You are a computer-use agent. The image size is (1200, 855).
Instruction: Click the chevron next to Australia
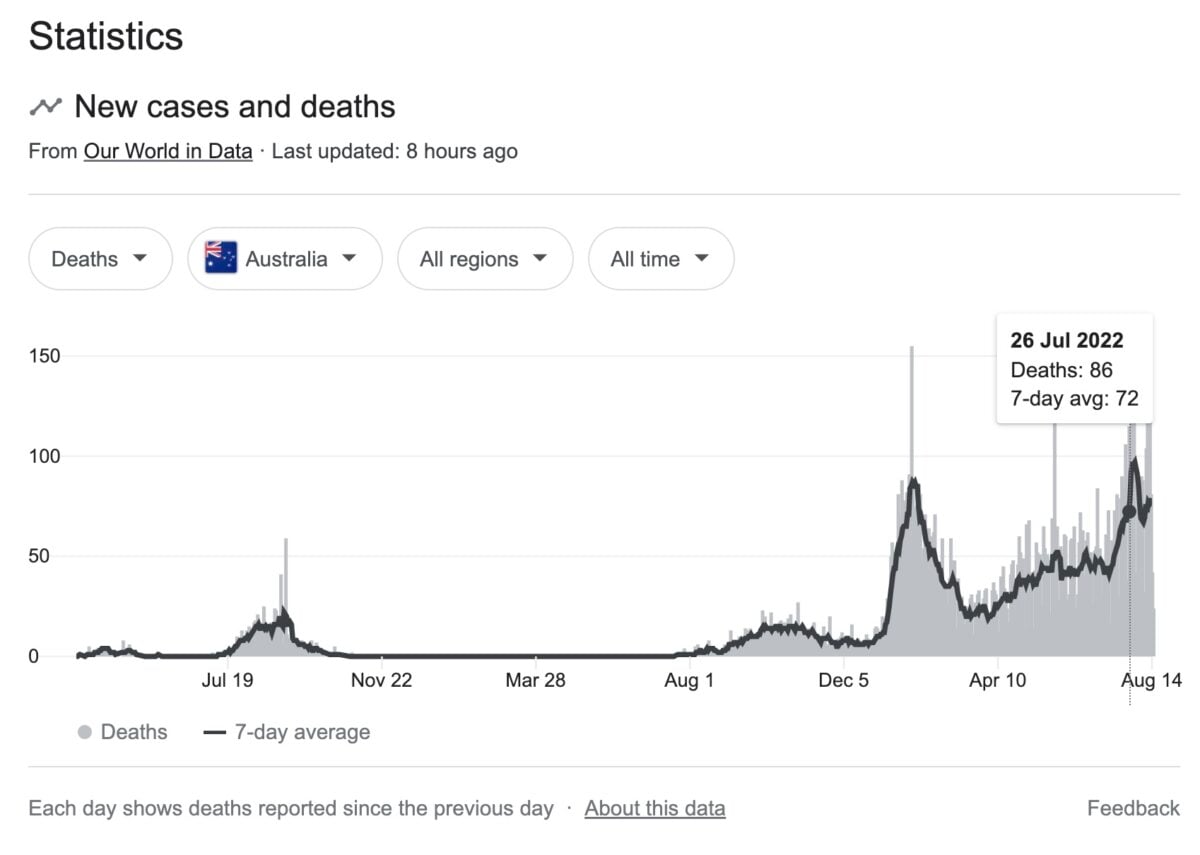350,258
